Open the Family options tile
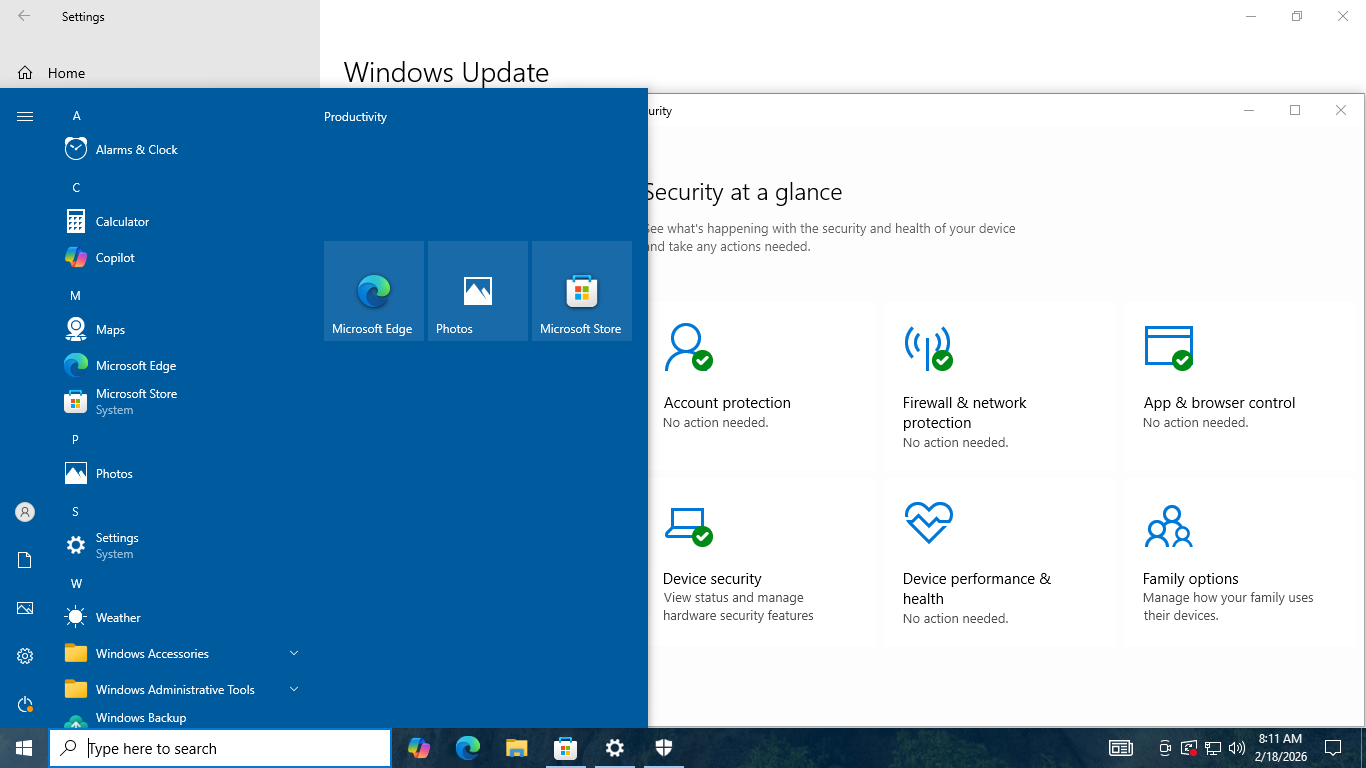Screen dimensions: 1366x768 [x=1238, y=562]
